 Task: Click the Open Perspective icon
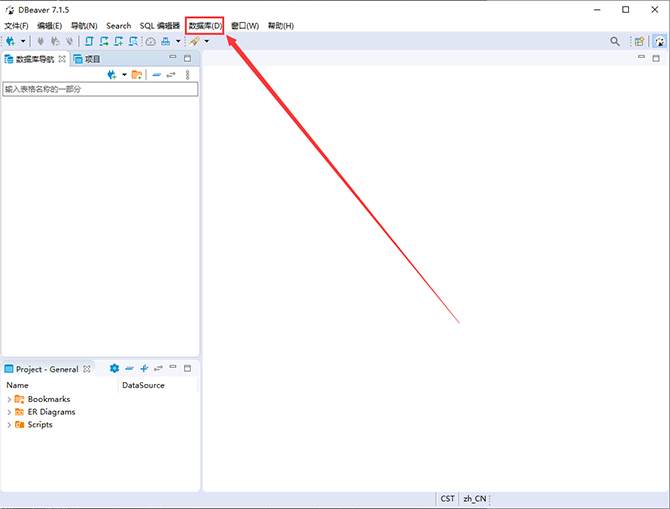pos(639,41)
